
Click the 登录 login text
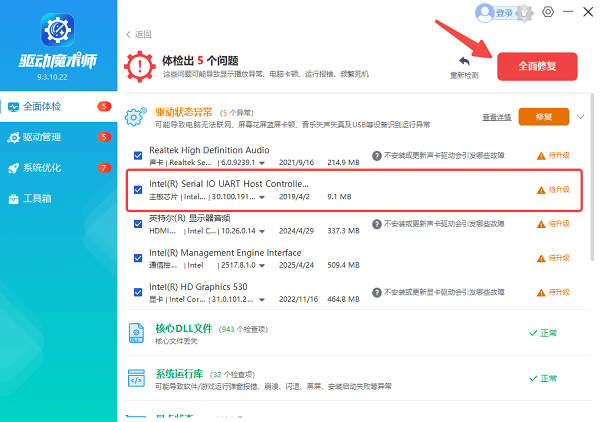click(504, 13)
